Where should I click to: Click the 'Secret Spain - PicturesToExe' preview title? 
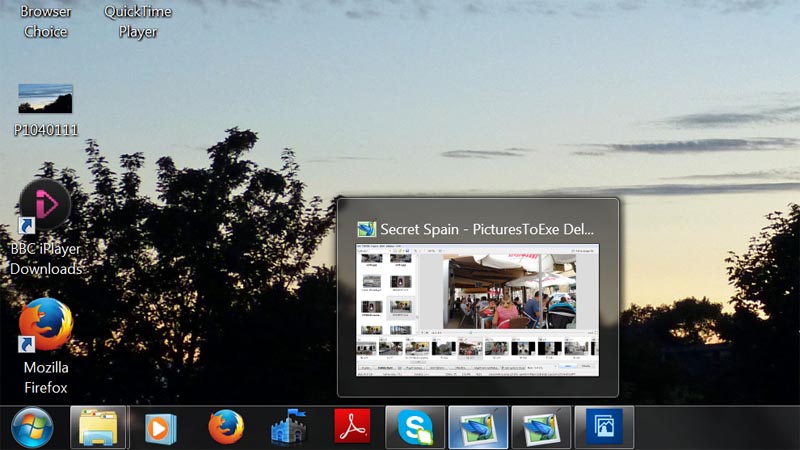coord(487,229)
